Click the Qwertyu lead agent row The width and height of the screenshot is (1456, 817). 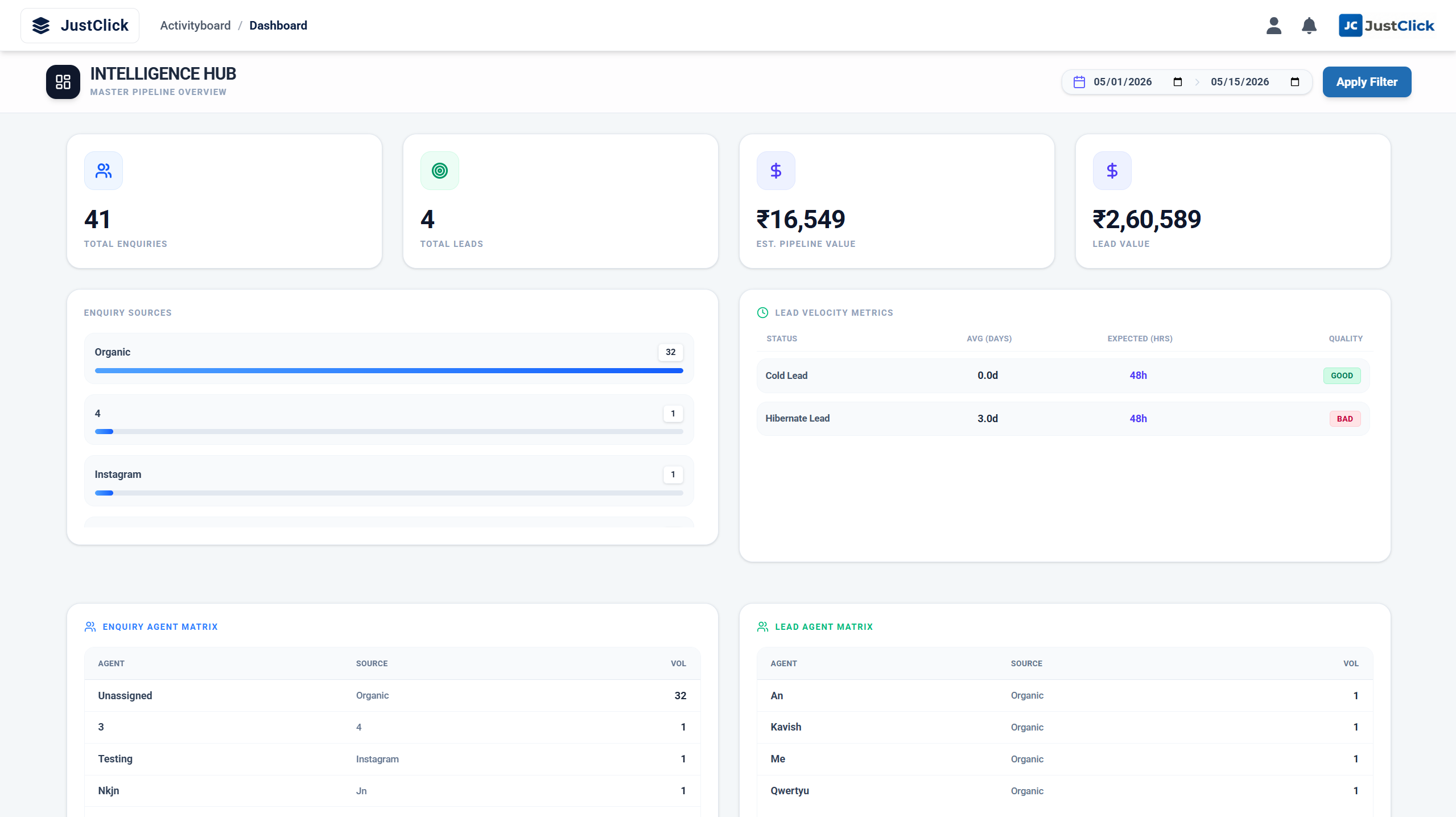1065,791
